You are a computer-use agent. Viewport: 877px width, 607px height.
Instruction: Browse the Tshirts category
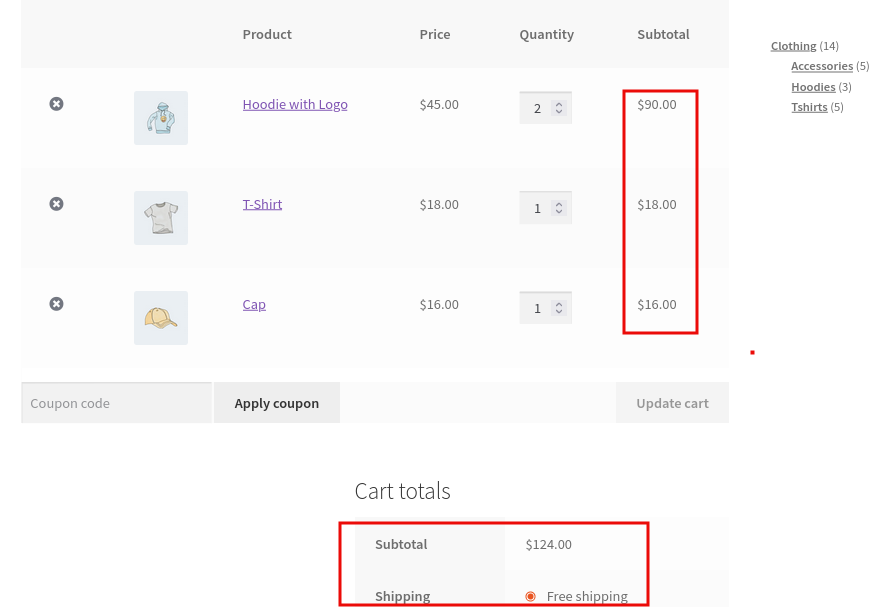[x=809, y=107]
